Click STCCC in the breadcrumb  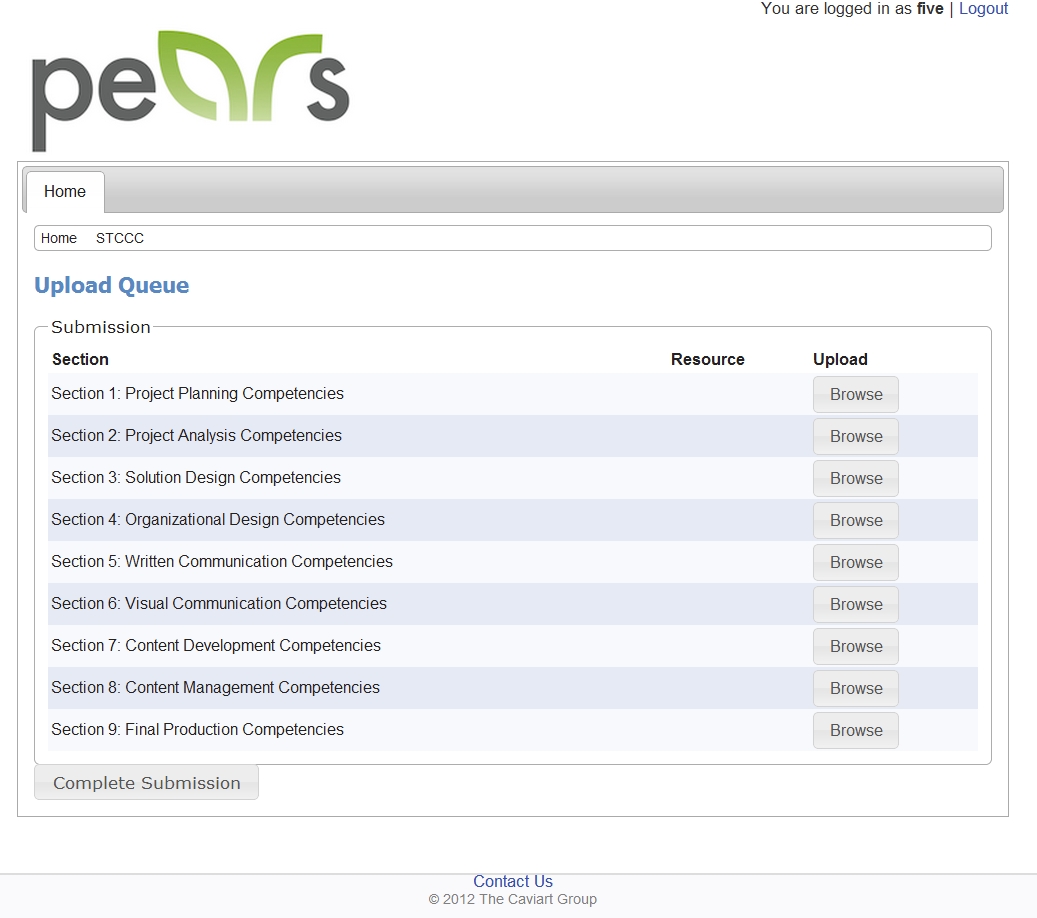(120, 238)
